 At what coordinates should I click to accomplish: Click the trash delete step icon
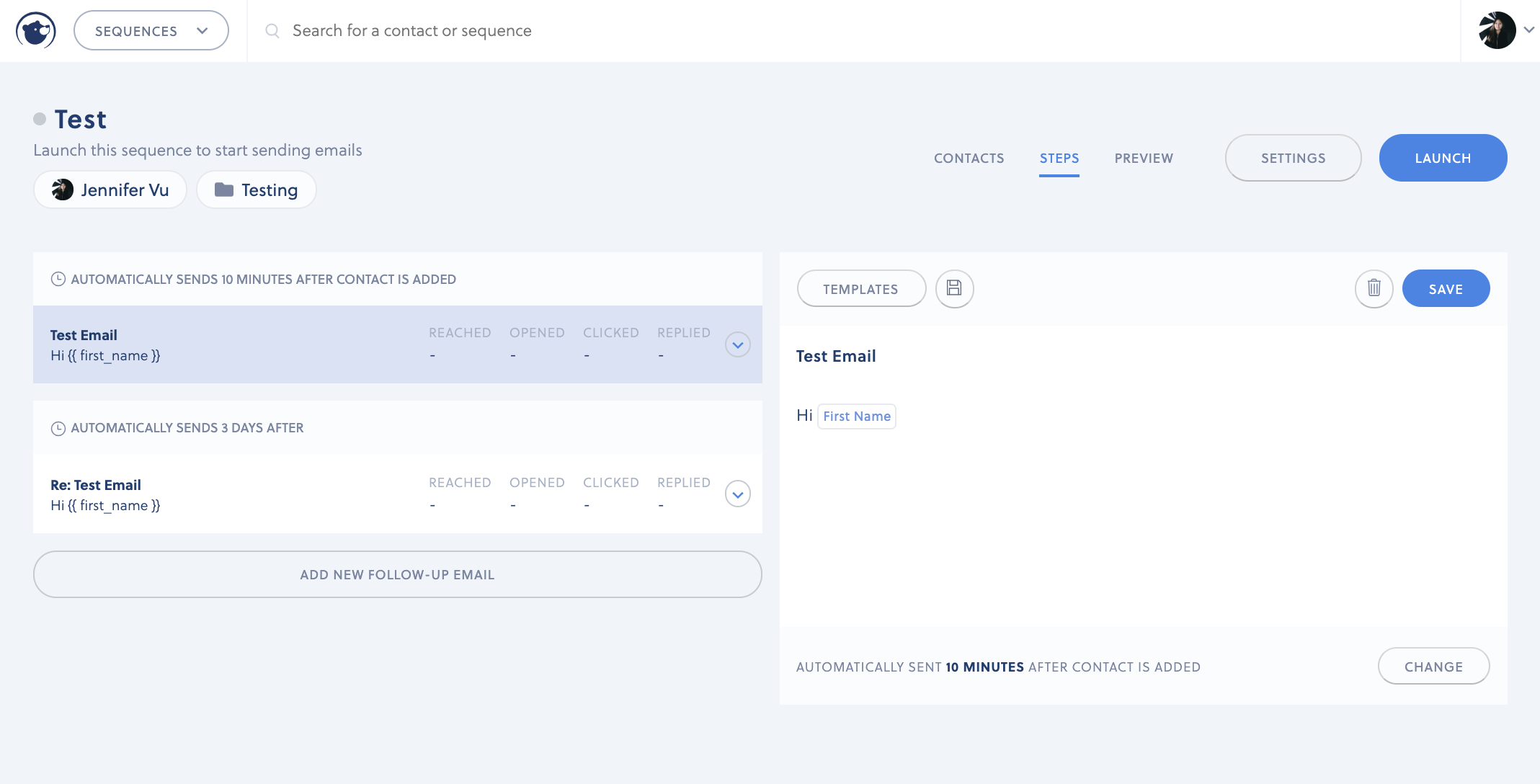point(1374,288)
